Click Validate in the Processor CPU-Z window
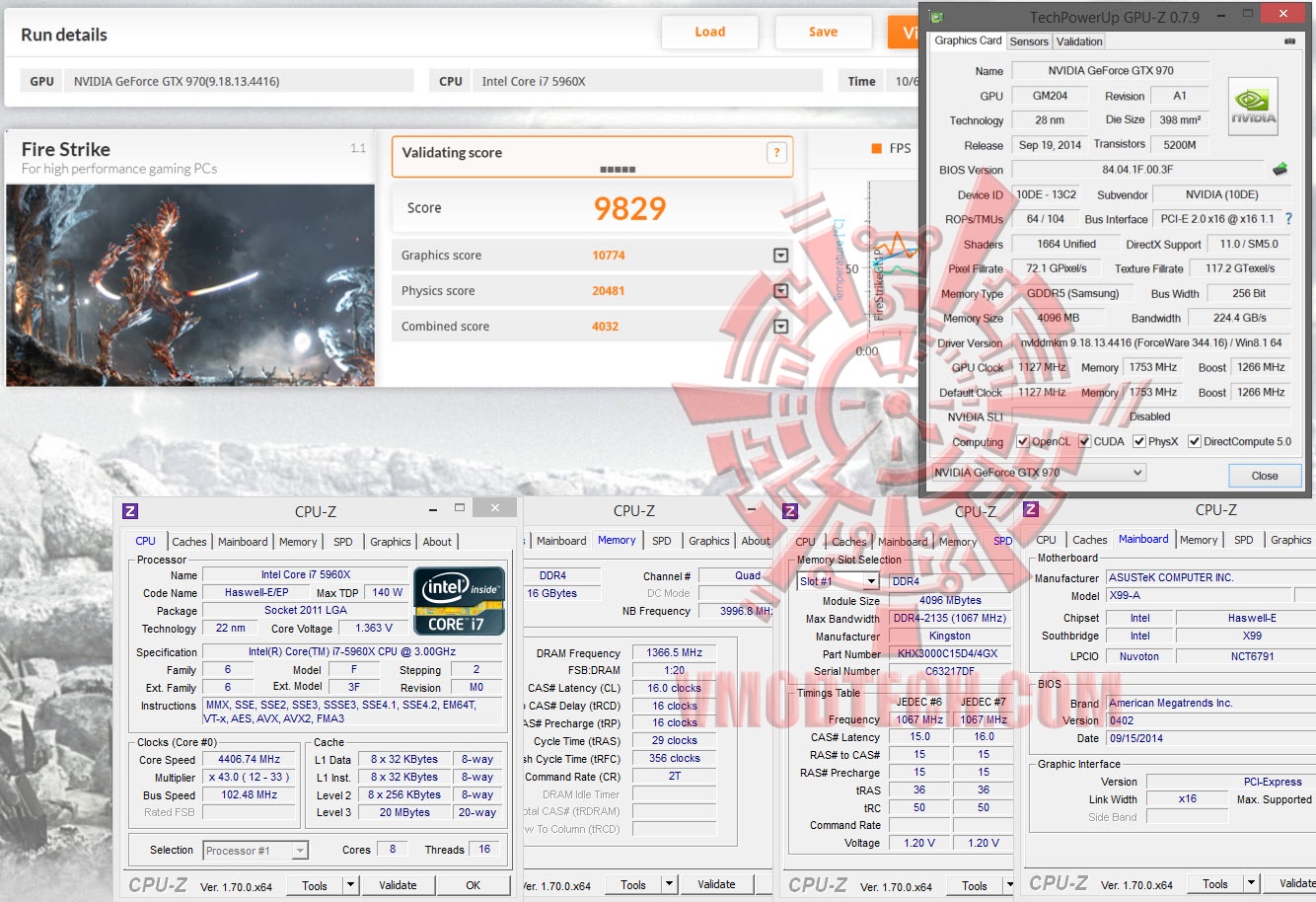 tap(398, 885)
